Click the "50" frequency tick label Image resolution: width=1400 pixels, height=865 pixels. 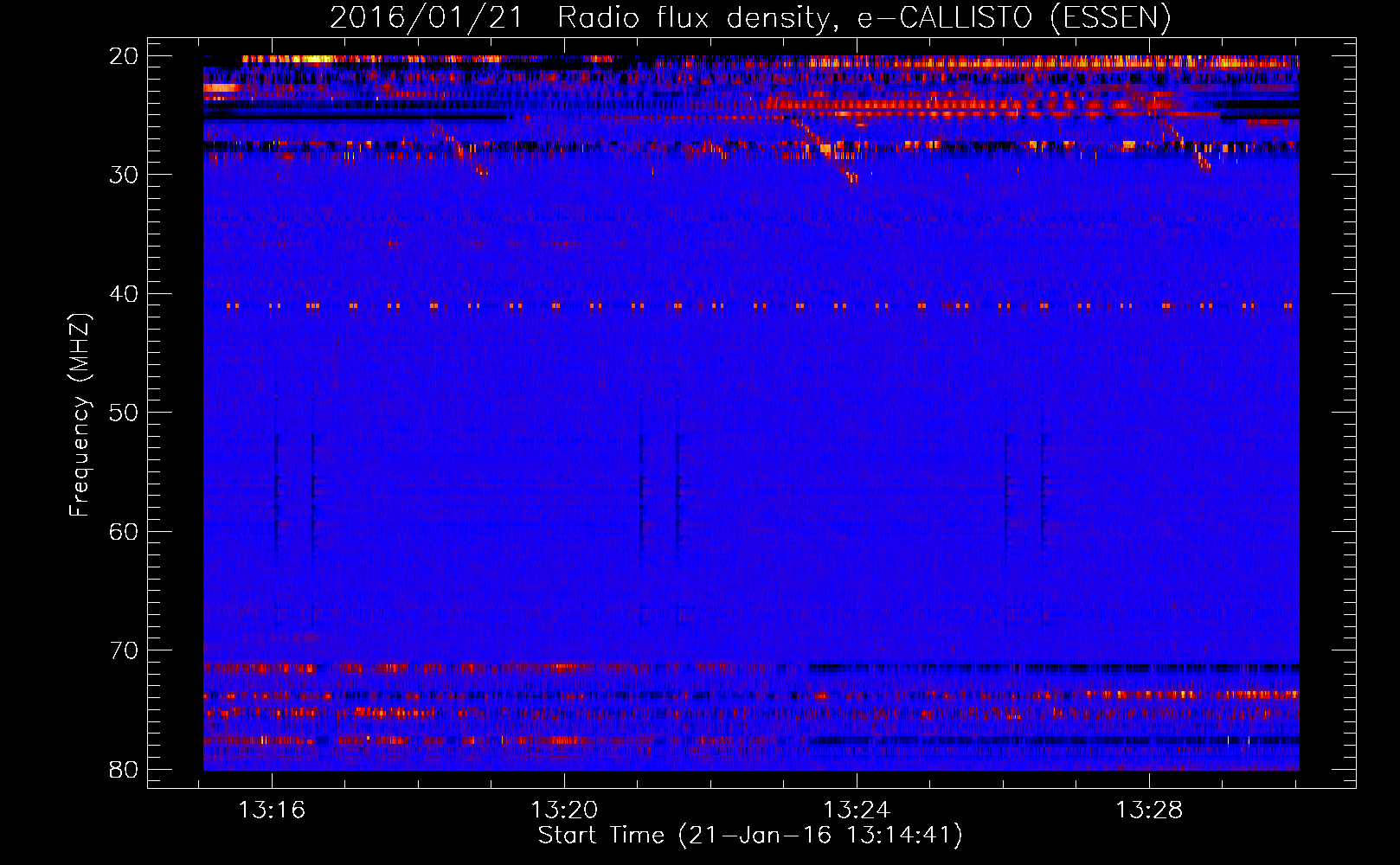pos(124,413)
